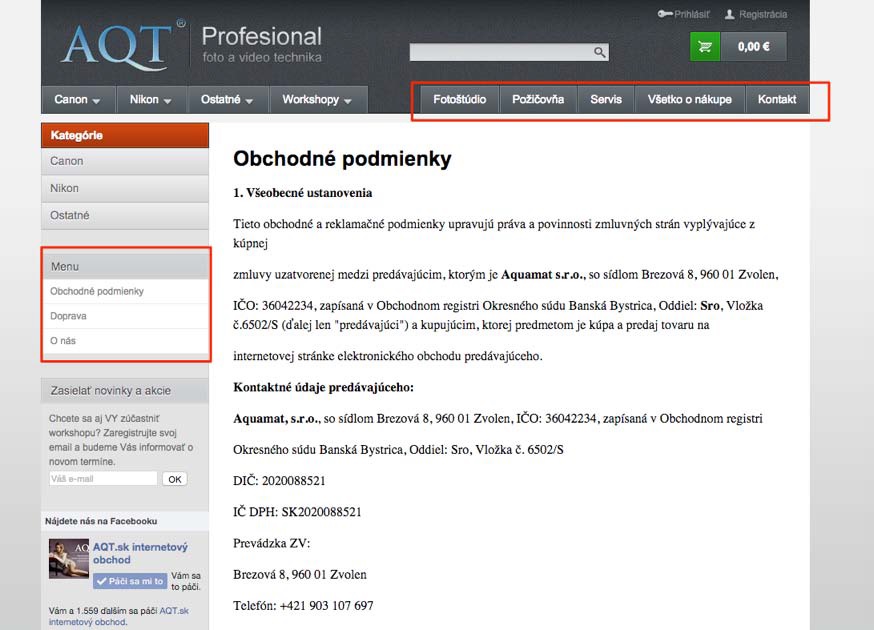The height and width of the screenshot is (630, 874).
Task: Select Nikon in the Kategórie sidebar
Action: pos(65,188)
